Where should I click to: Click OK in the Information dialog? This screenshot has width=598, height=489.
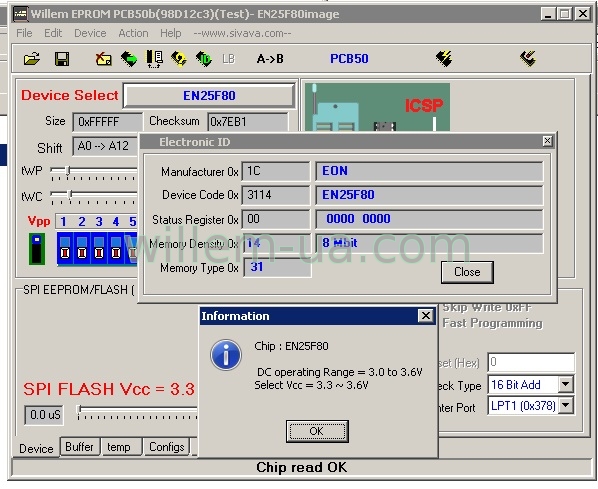[317, 431]
